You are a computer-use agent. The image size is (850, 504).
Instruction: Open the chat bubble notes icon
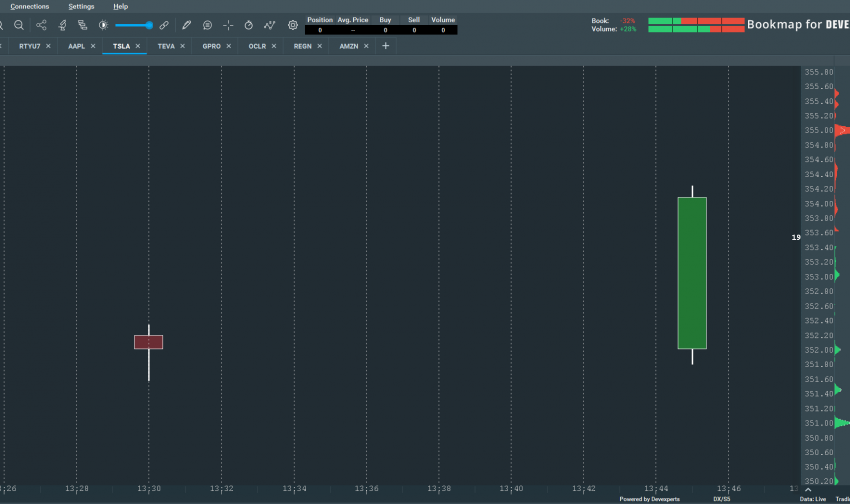point(207,25)
